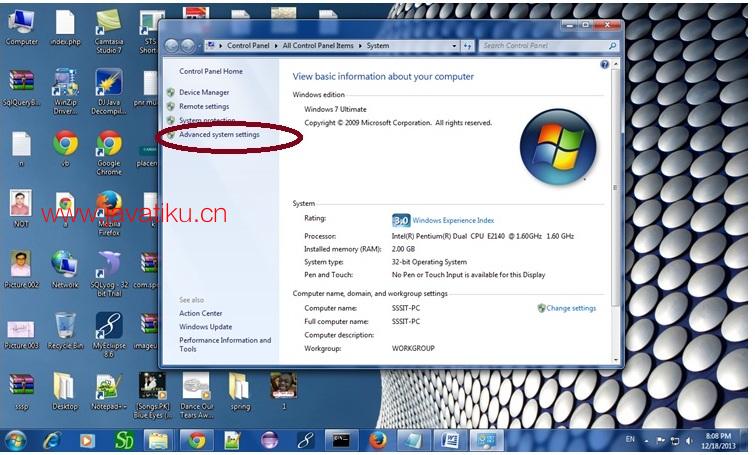Open Windows Update under See also
755x455 pixels.
click(206, 327)
